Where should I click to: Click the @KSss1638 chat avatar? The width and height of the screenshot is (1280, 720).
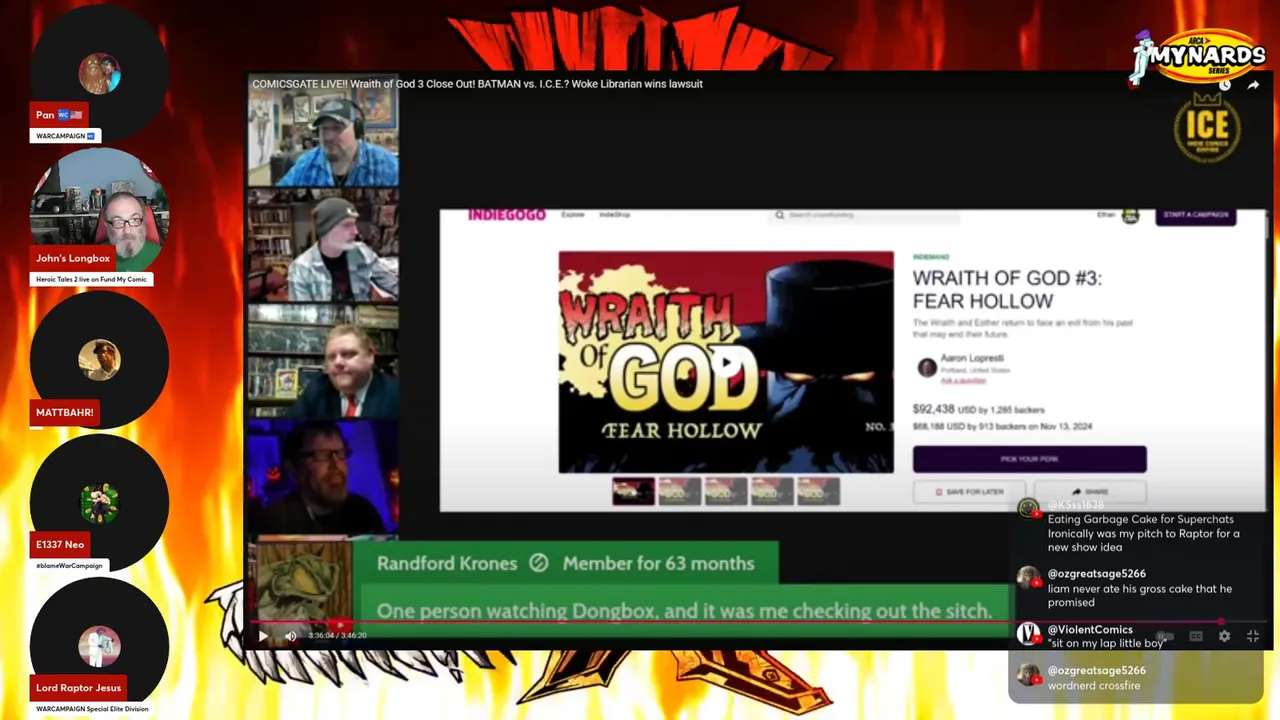[1028, 510]
